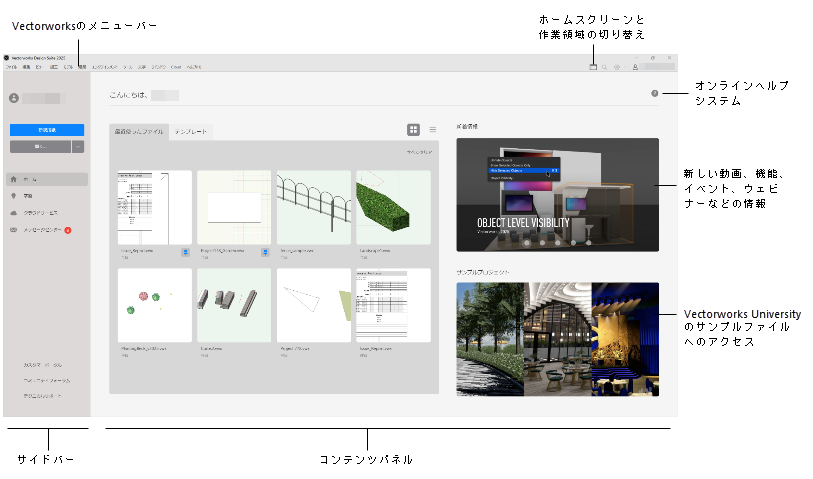Open the 編集 menu
The image size is (813, 479).
(26, 67)
